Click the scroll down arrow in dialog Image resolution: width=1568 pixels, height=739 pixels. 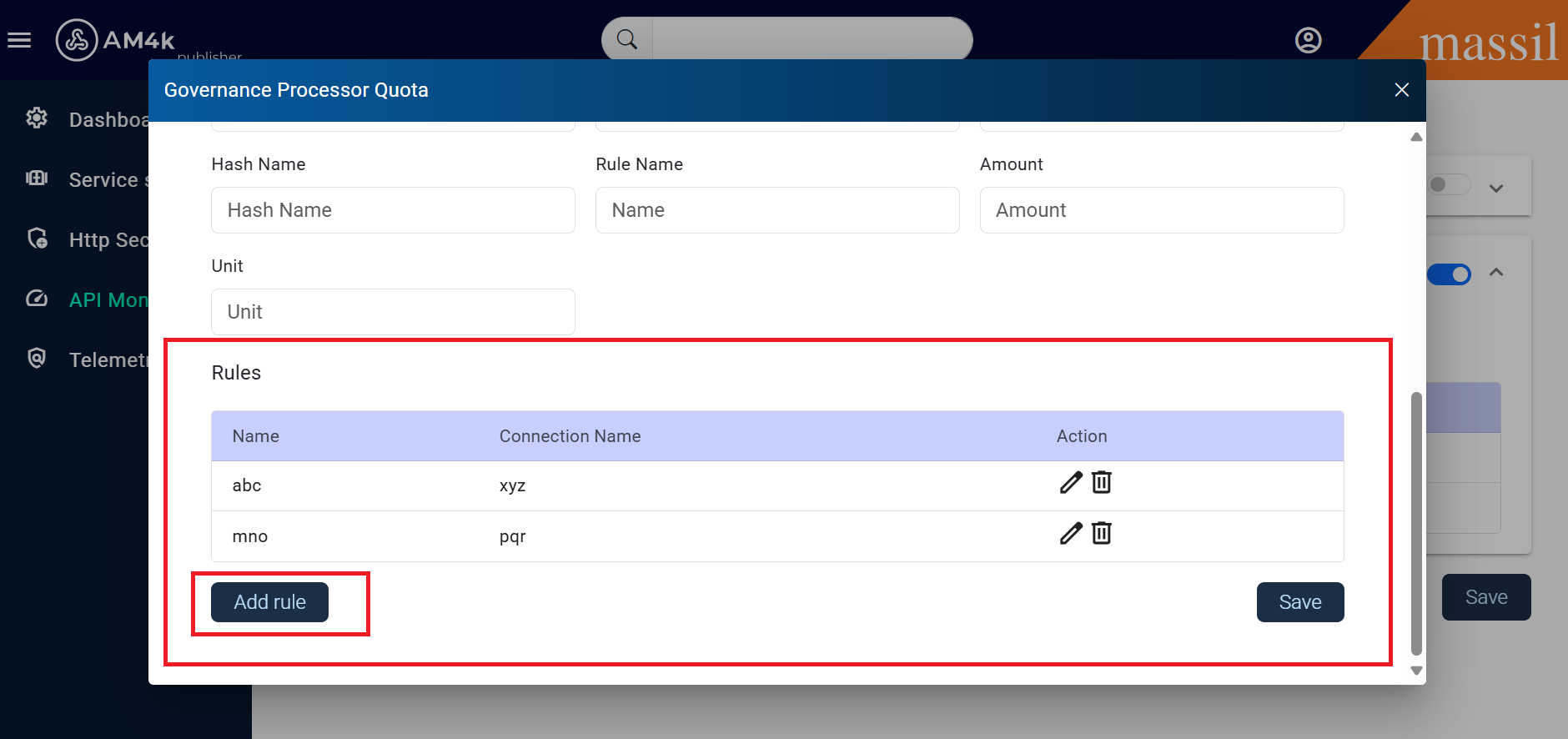pyautogui.click(x=1415, y=671)
